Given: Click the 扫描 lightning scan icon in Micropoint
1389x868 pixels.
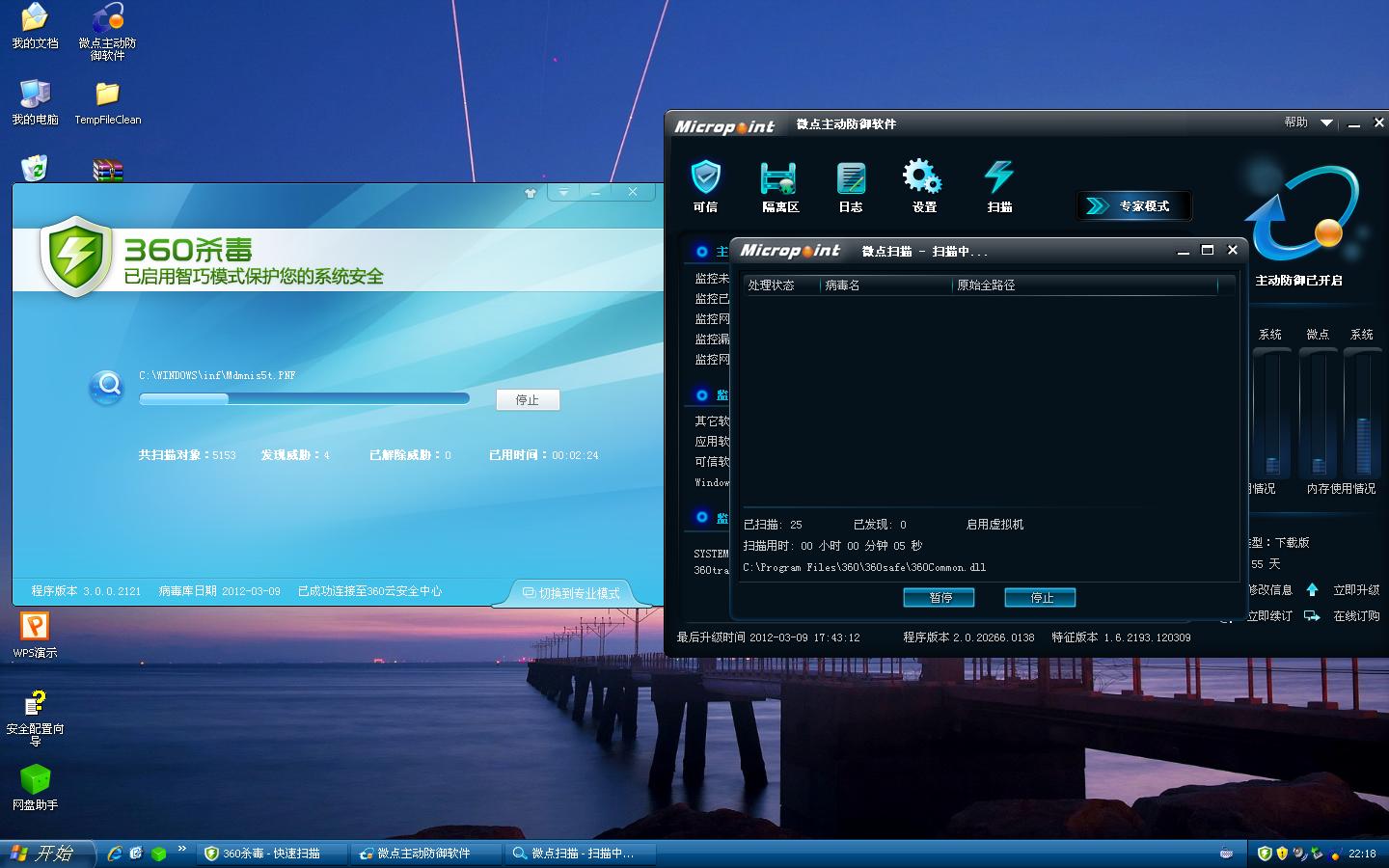Looking at the screenshot, I should tap(999, 185).
